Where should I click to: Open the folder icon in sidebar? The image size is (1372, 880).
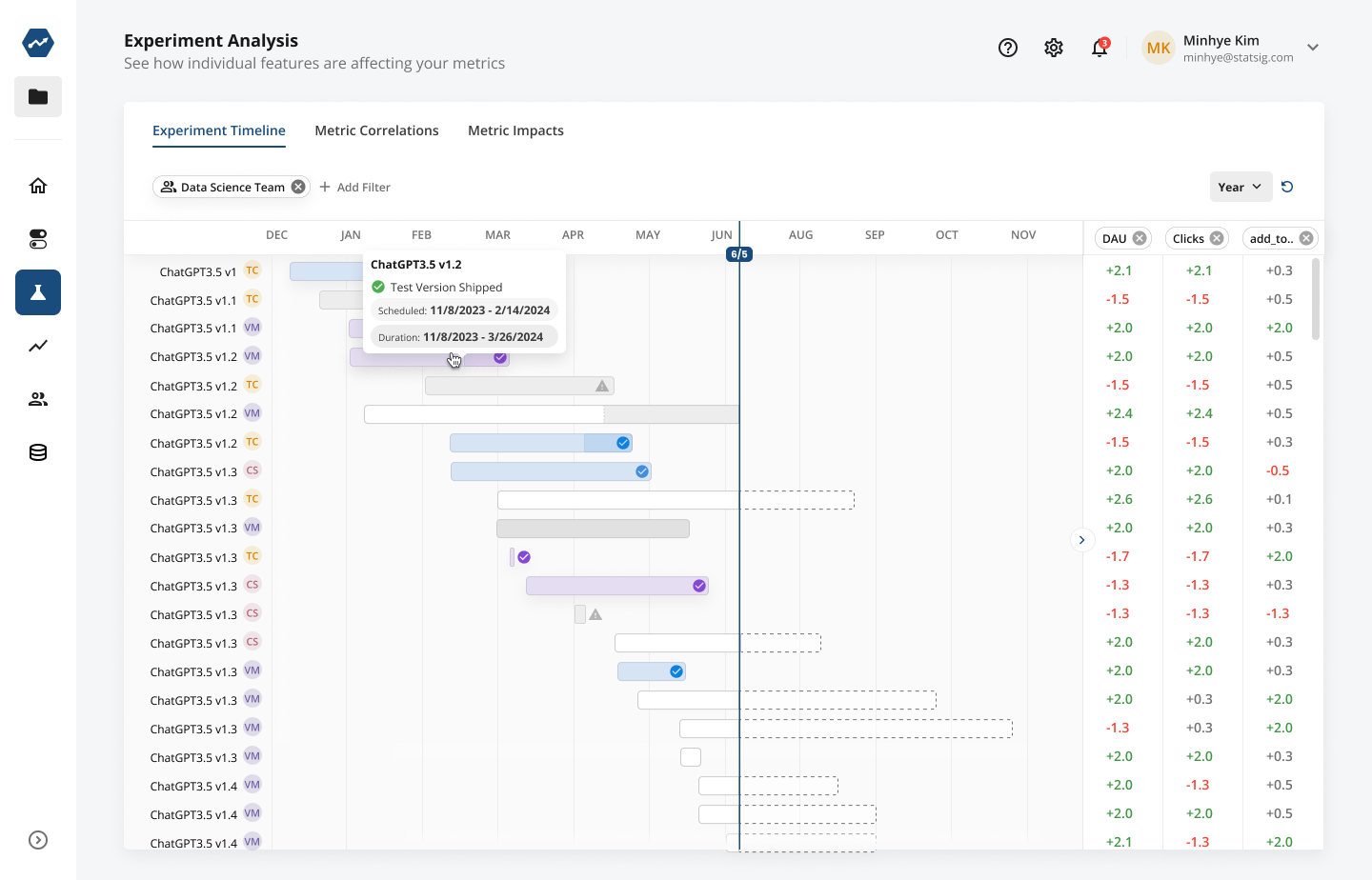click(38, 96)
